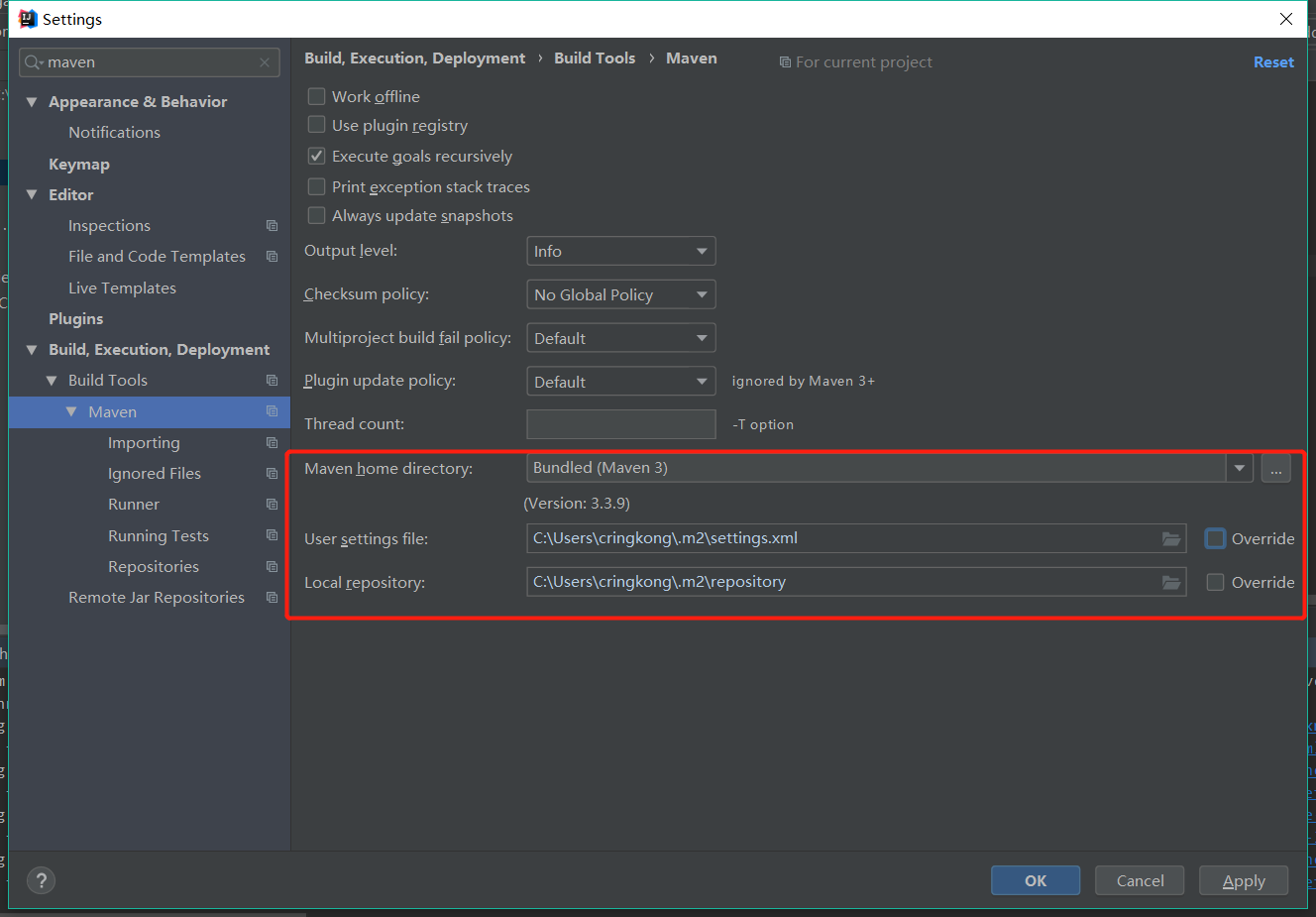
Task: Select Remote Jar Repositories tree item
Action: point(157,598)
